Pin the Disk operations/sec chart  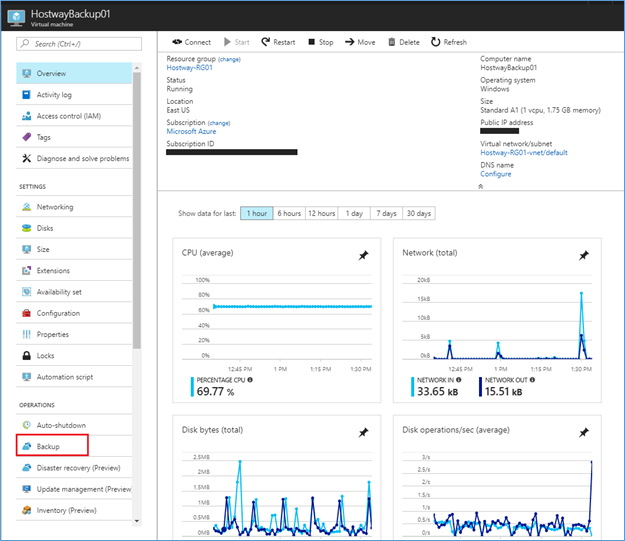coord(584,432)
